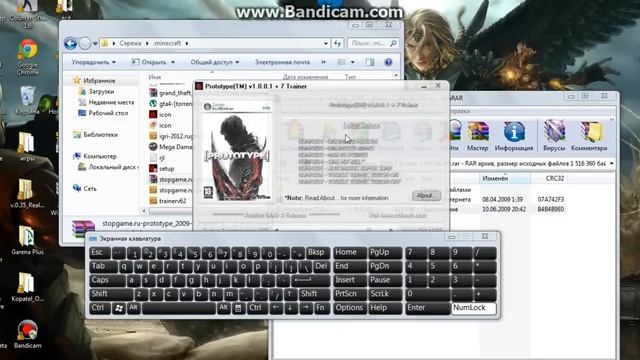Expand the Сереха breadcrumb arrow

[147, 43]
